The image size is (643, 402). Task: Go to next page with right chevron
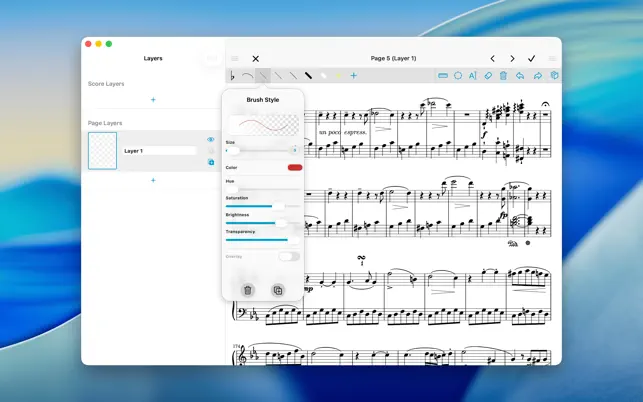[512, 59]
